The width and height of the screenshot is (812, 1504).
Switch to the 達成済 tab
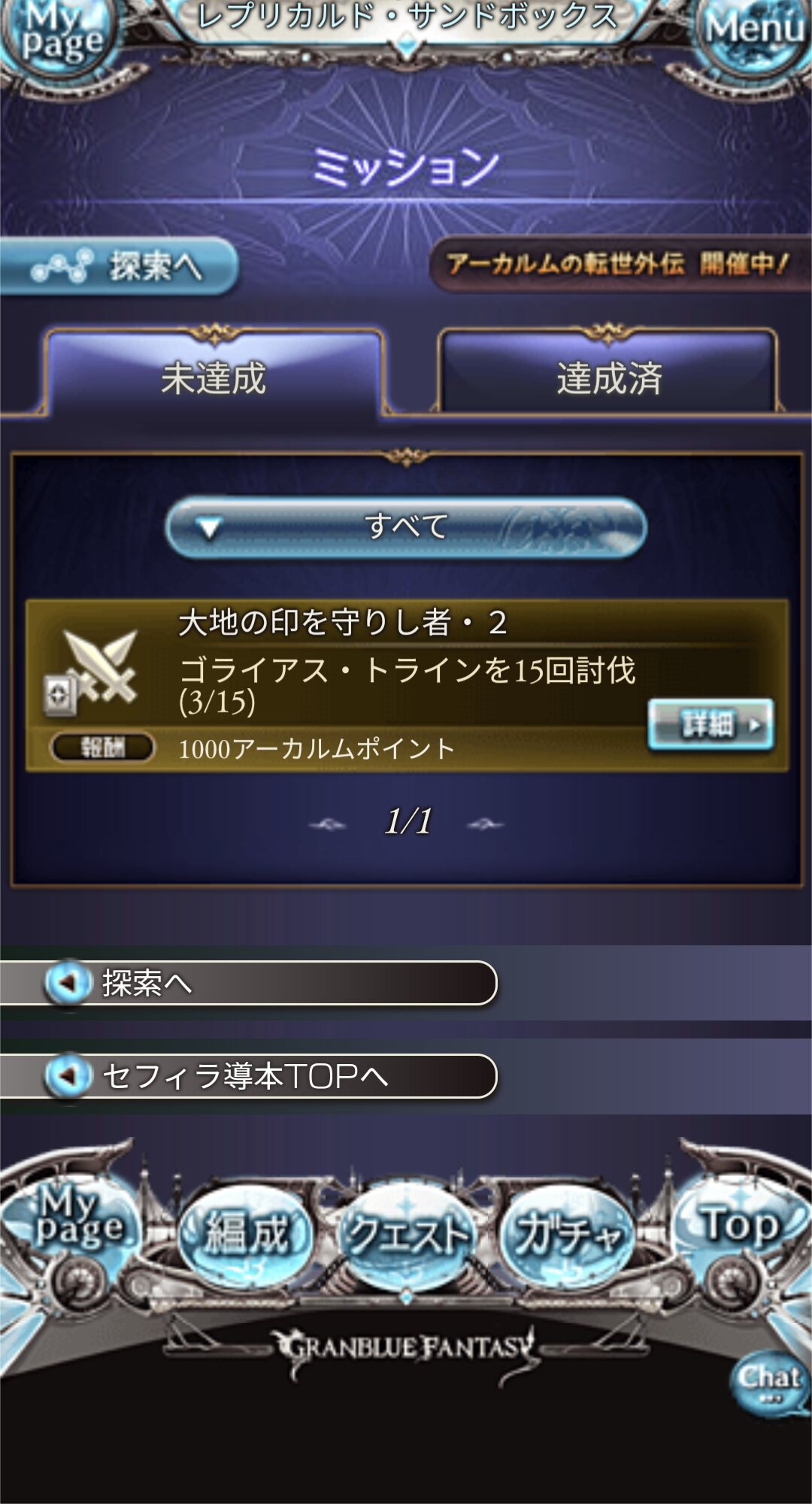pos(609,374)
